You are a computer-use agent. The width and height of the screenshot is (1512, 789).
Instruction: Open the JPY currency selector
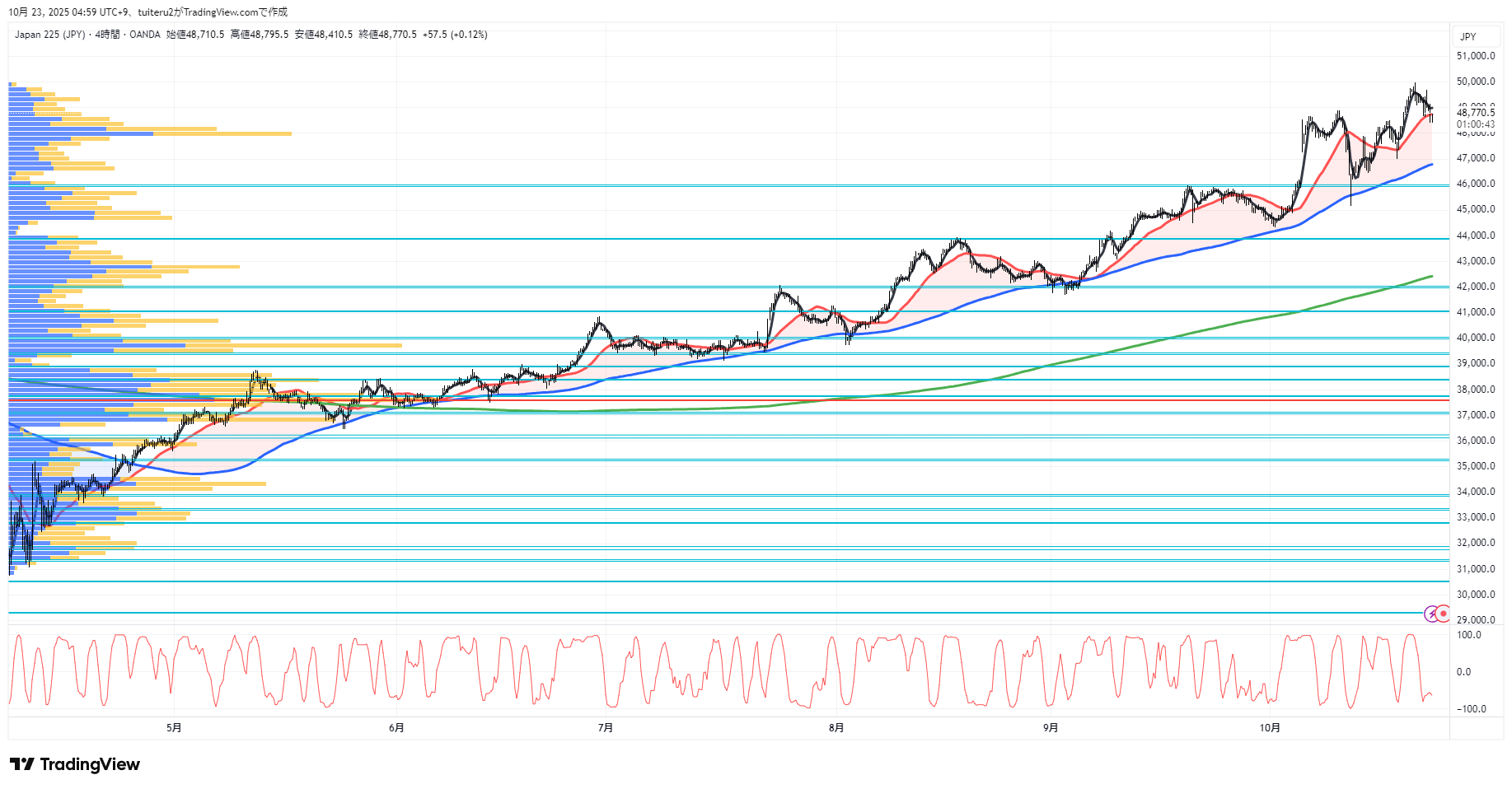point(1468,36)
